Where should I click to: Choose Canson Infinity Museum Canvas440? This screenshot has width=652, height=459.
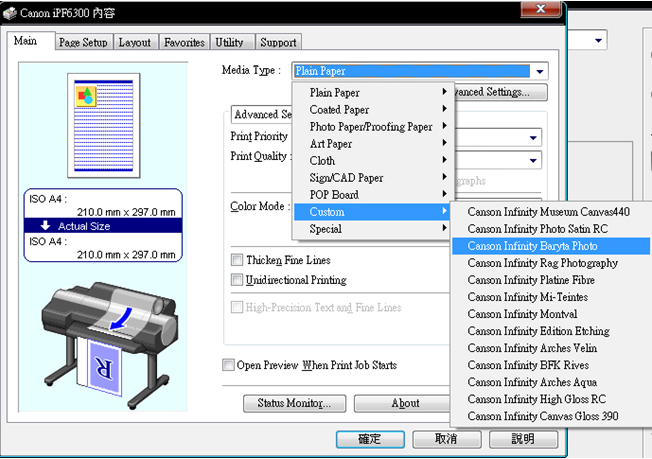(551, 212)
